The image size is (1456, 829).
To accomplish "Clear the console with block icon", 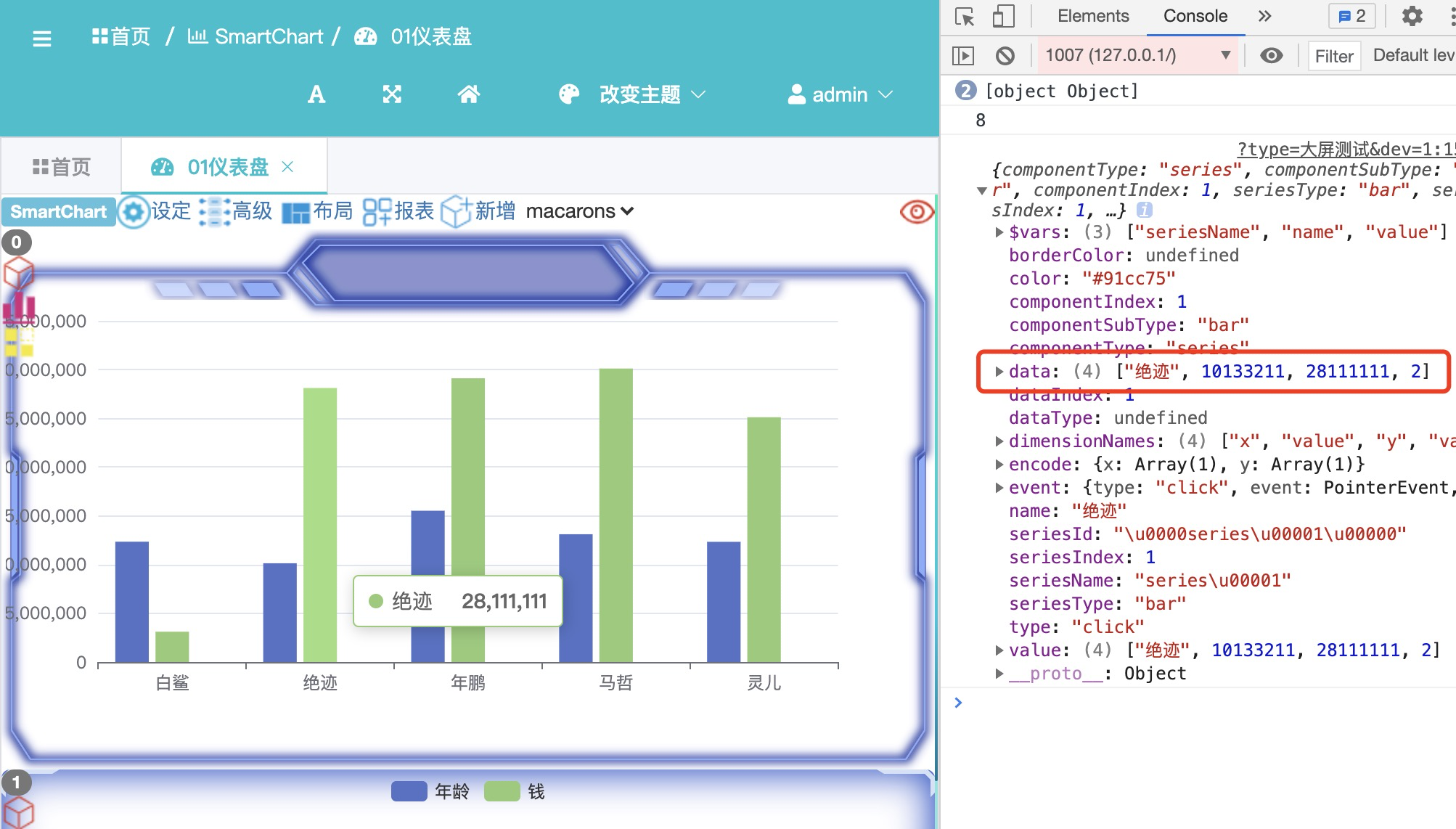I will pyautogui.click(x=1005, y=56).
